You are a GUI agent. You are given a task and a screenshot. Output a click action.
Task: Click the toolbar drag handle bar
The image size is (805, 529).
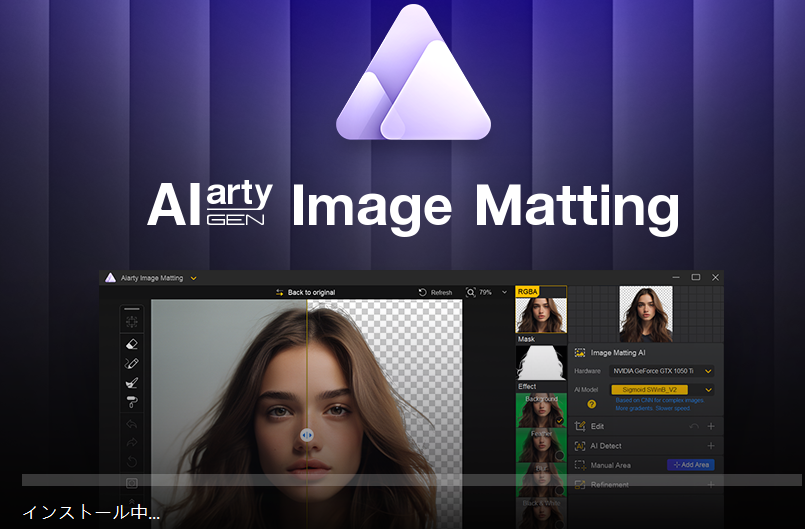pos(132,309)
